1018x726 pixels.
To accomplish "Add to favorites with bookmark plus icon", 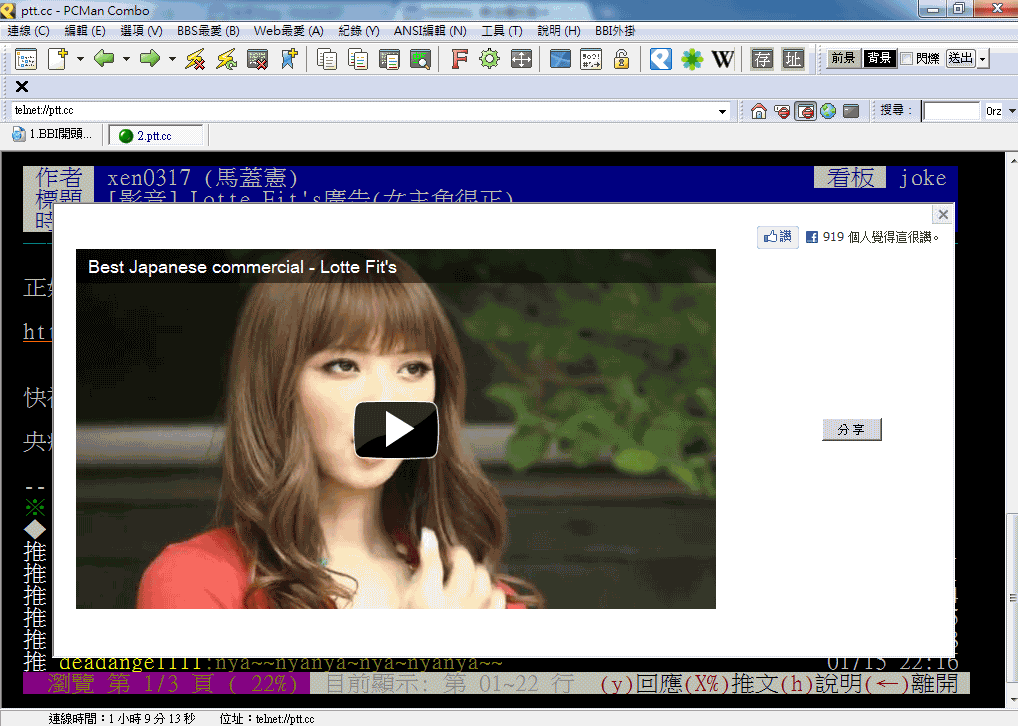I will (x=289, y=59).
